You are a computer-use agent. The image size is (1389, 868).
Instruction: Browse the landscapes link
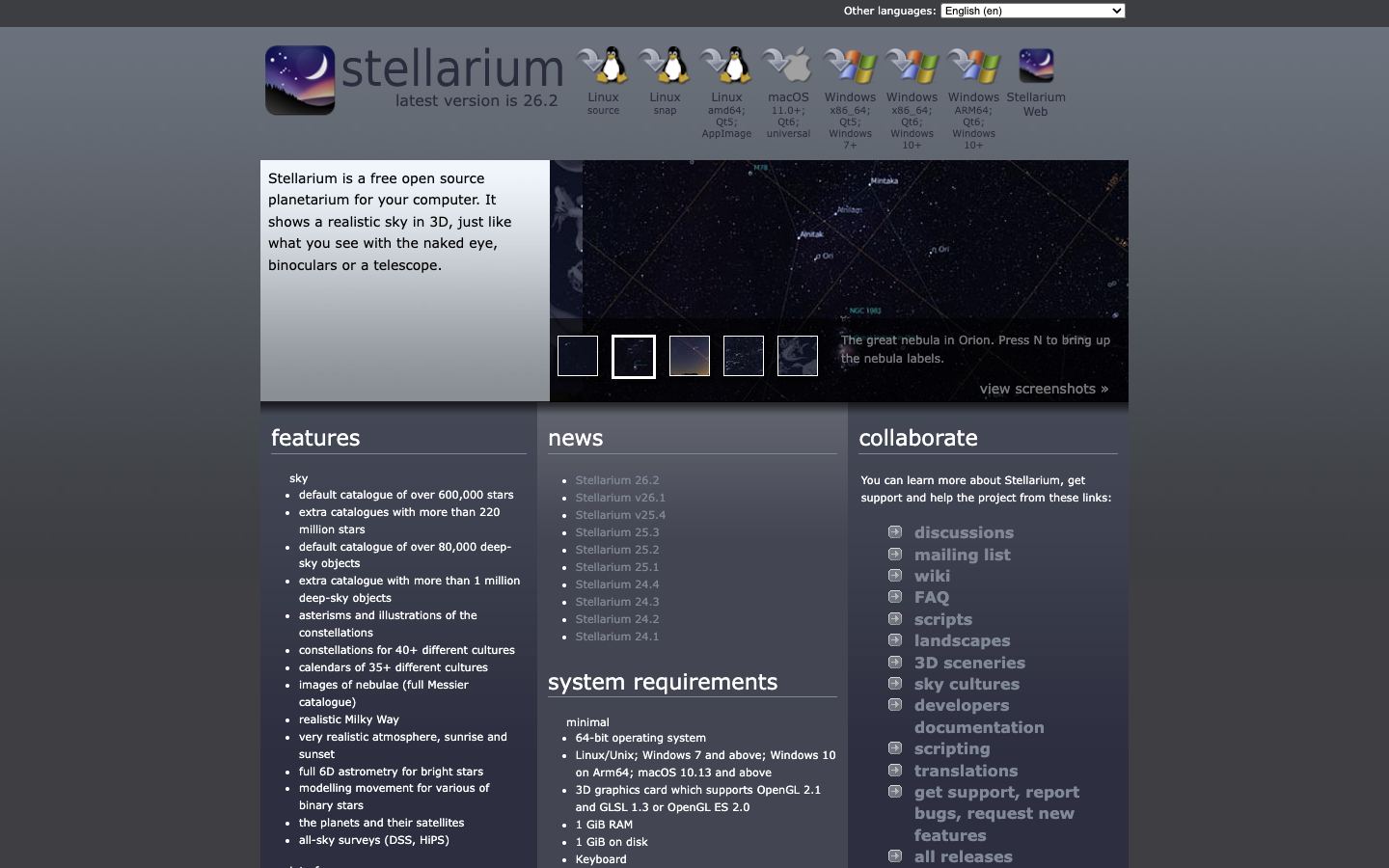click(x=963, y=640)
